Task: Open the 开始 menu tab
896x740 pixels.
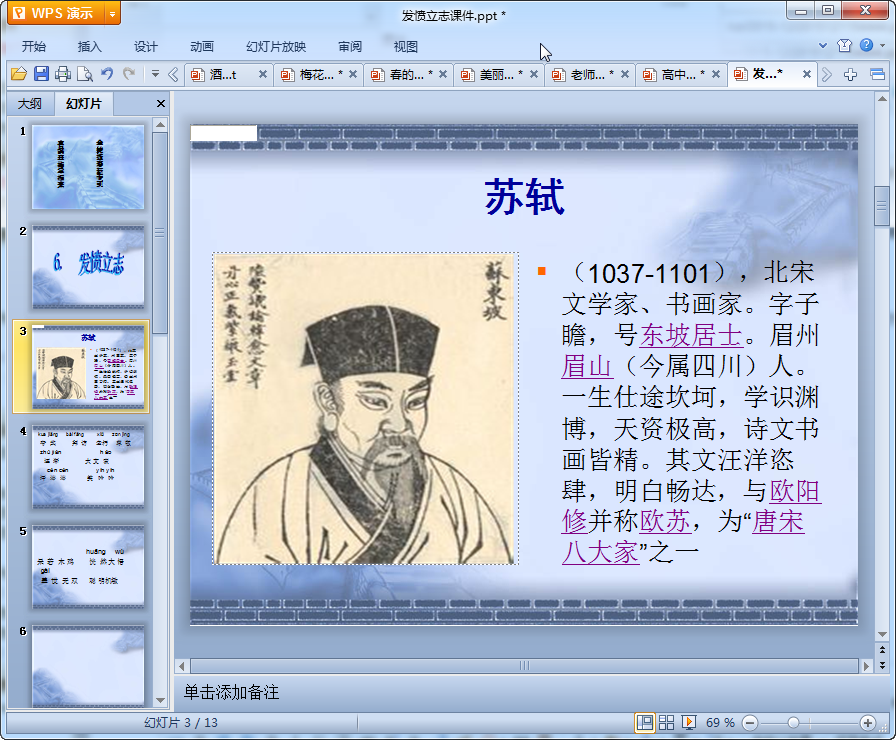Action: pos(34,46)
